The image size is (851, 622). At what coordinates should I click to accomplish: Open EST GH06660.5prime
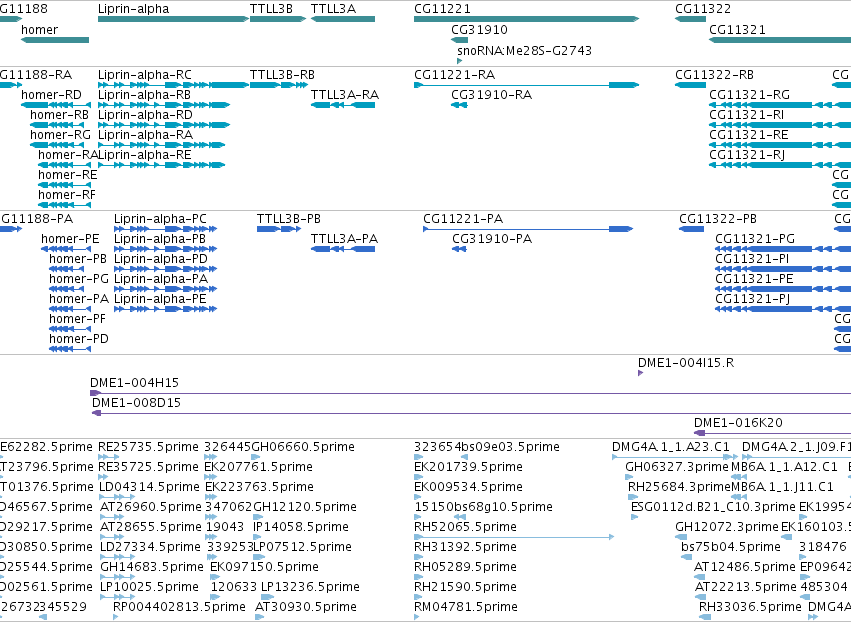click(x=304, y=447)
